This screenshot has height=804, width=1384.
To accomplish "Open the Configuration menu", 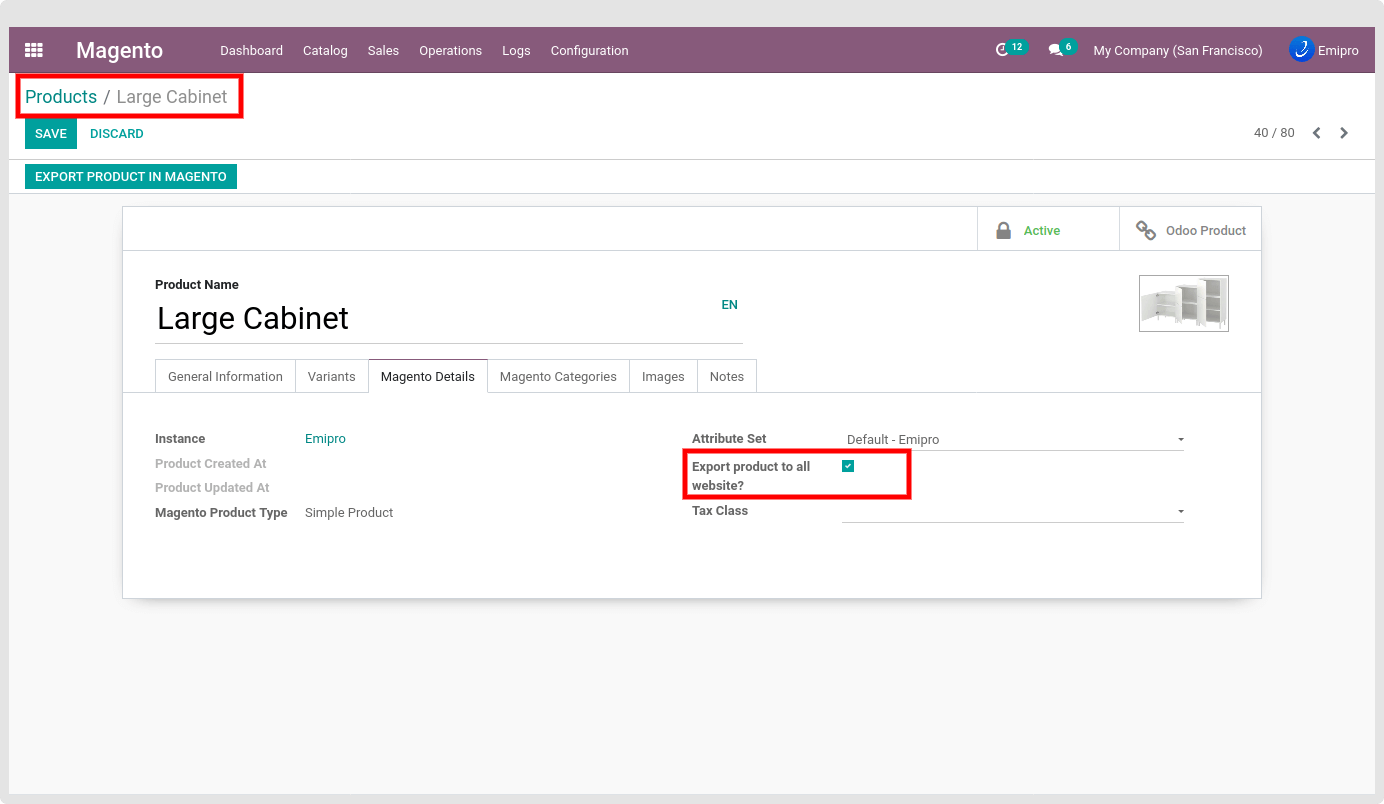I will point(589,50).
